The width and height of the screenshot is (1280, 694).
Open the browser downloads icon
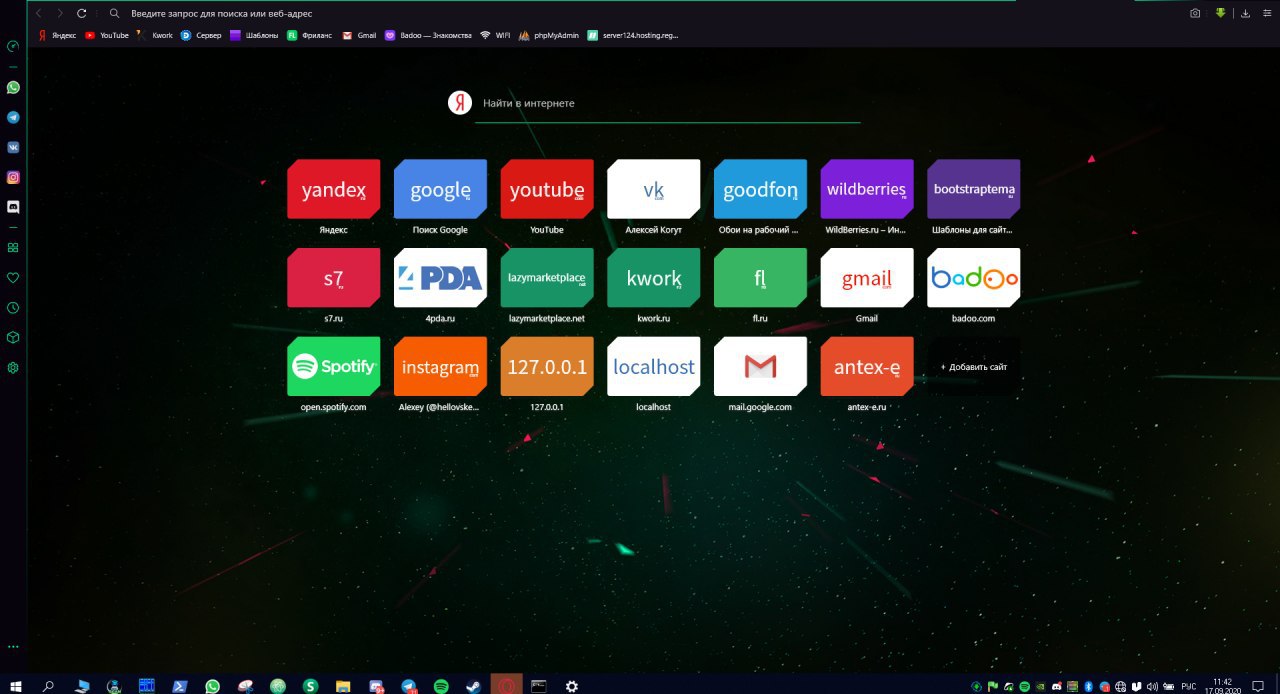1245,13
